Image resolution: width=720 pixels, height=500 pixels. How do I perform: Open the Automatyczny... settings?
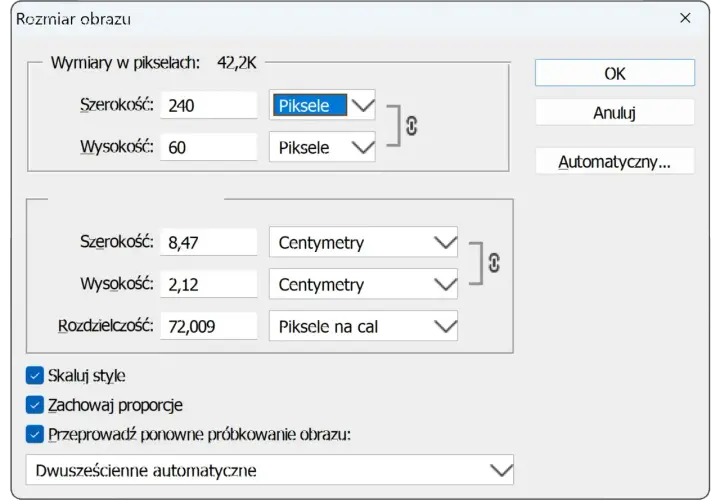tap(615, 162)
